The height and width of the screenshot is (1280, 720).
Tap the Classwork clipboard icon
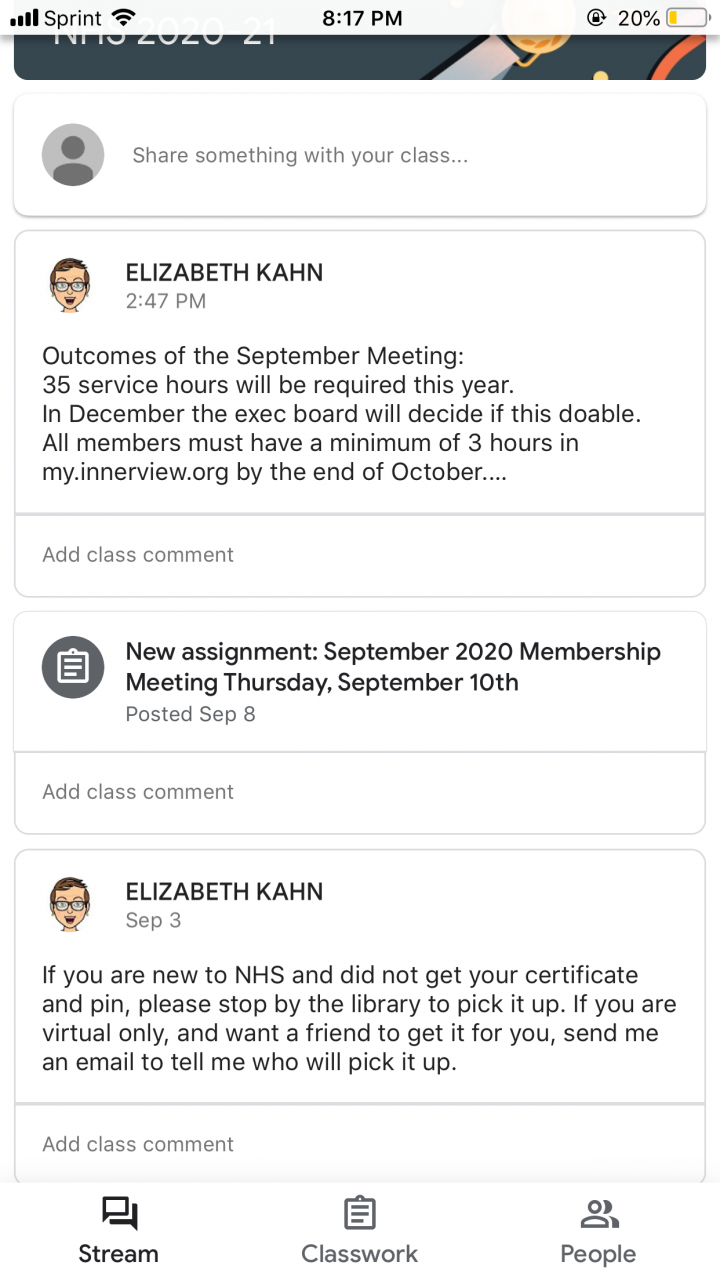pyautogui.click(x=359, y=1214)
